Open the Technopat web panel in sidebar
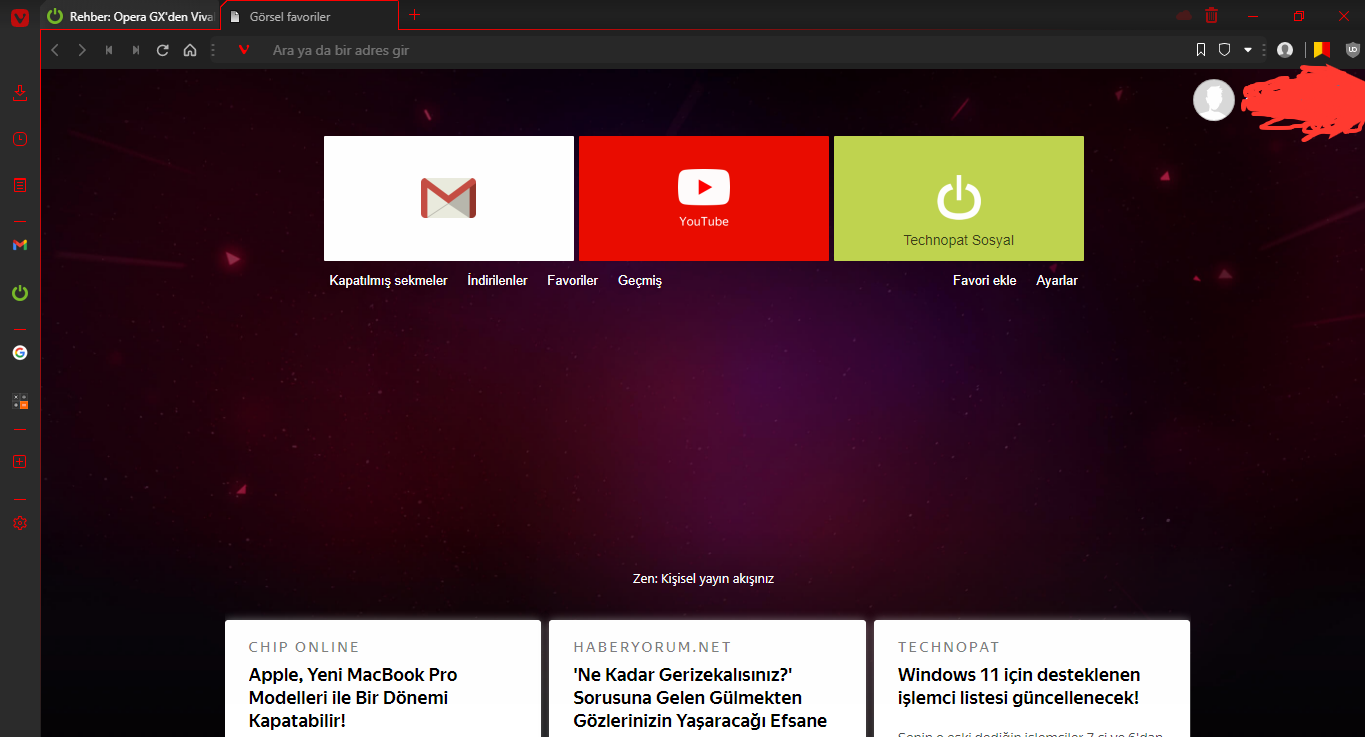1365x737 pixels. 20,293
